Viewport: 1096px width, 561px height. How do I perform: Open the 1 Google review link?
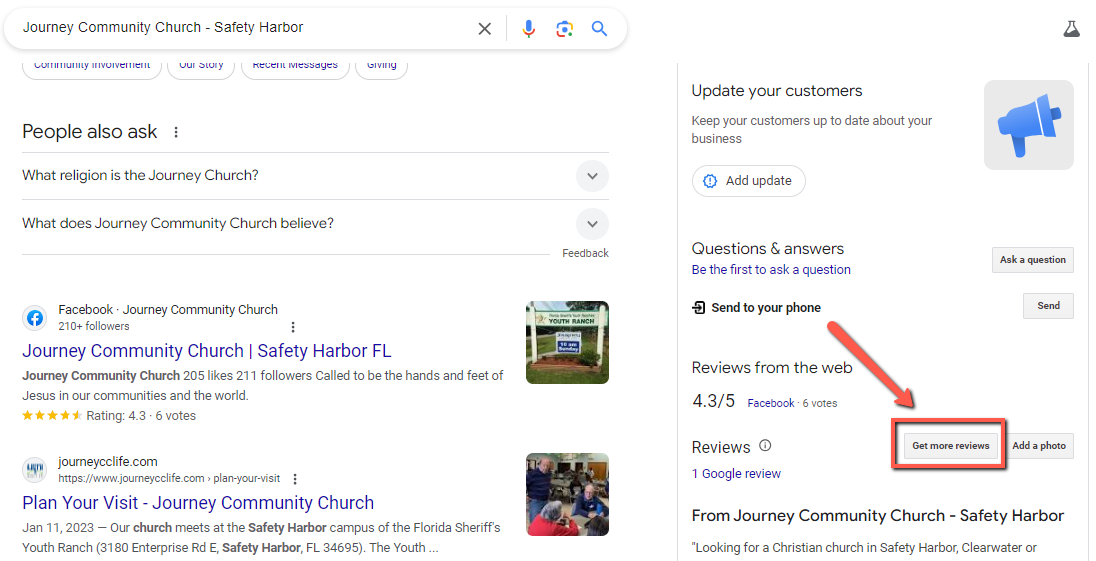pyautogui.click(x=736, y=474)
